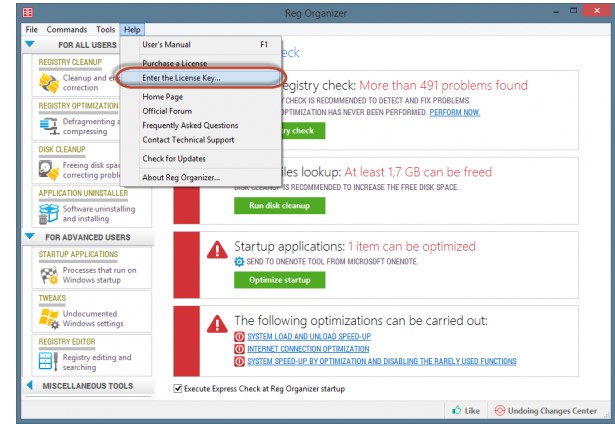The height and width of the screenshot is (424, 615).
Task: Open the Disk Cleanup drive icon
Action: click(x=49, y=170)
